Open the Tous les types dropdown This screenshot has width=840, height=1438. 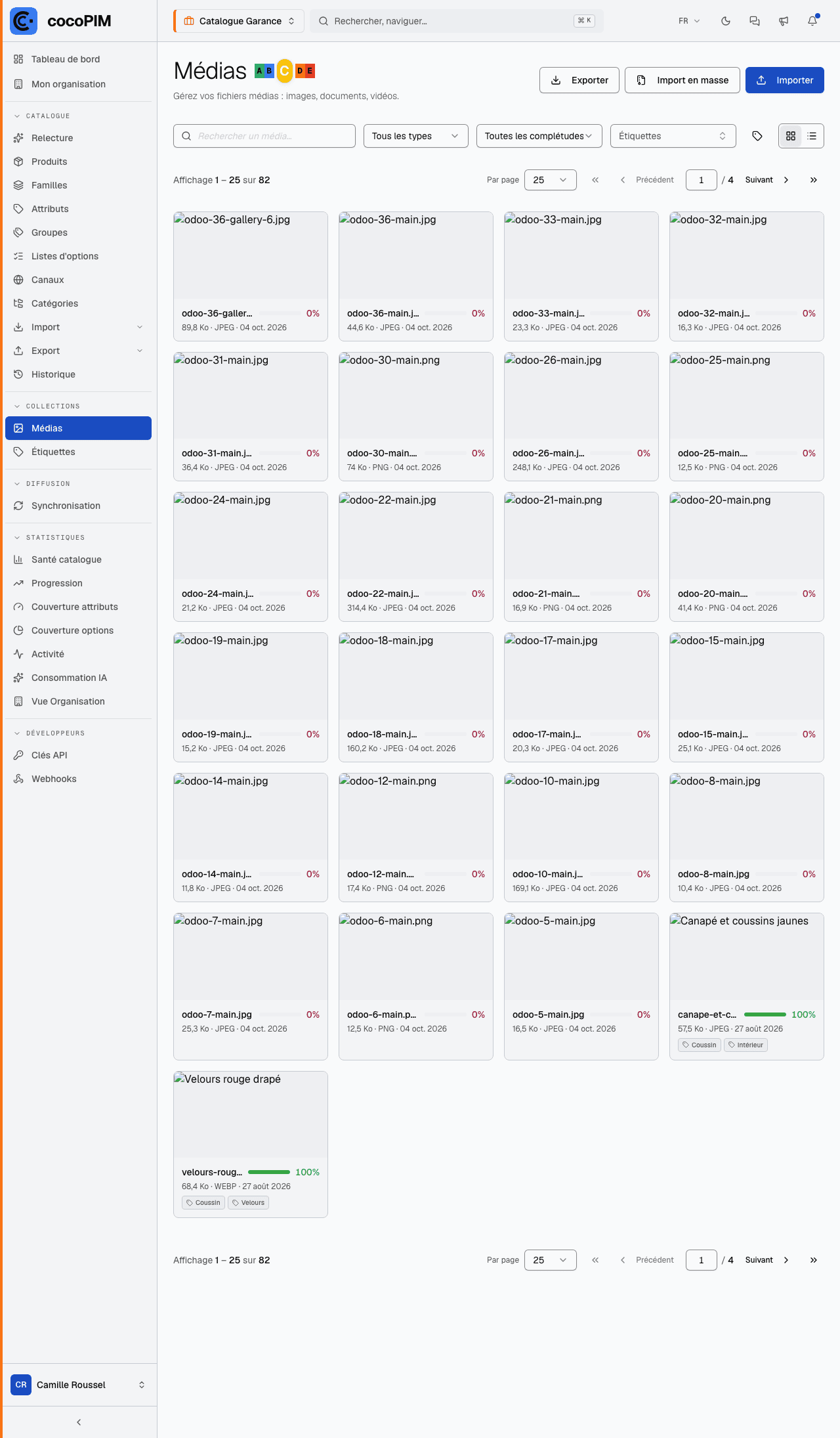pyautogui.click(x=416, y=136)
